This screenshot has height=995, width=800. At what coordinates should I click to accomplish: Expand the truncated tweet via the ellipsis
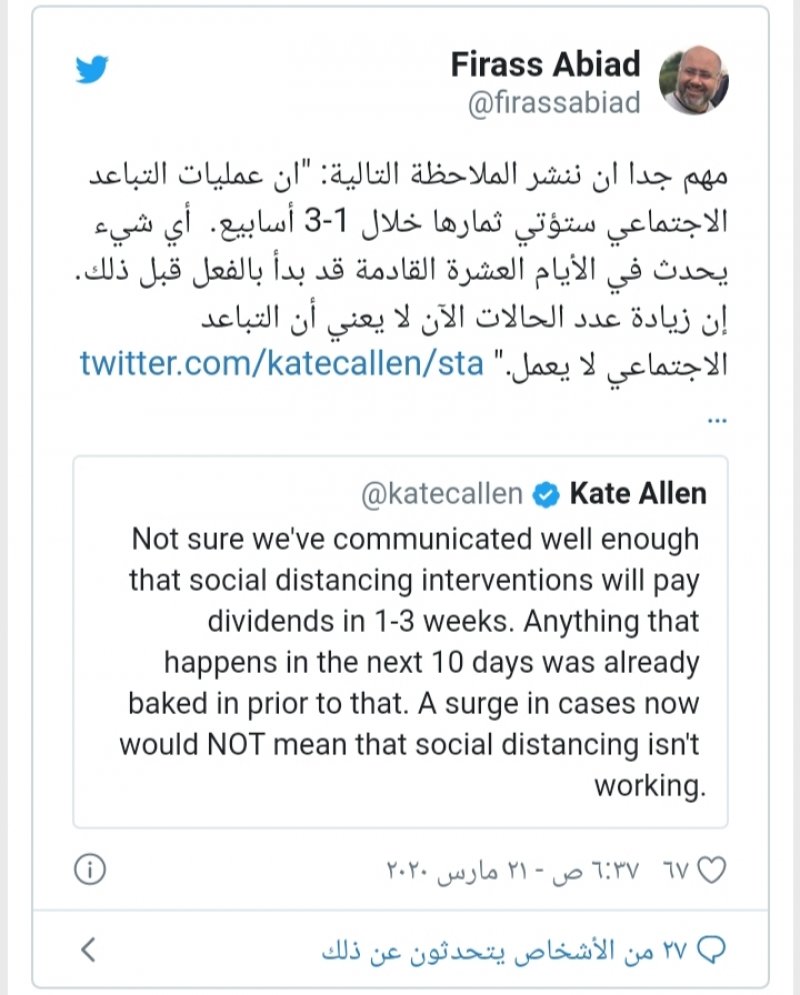coord(715,419)
